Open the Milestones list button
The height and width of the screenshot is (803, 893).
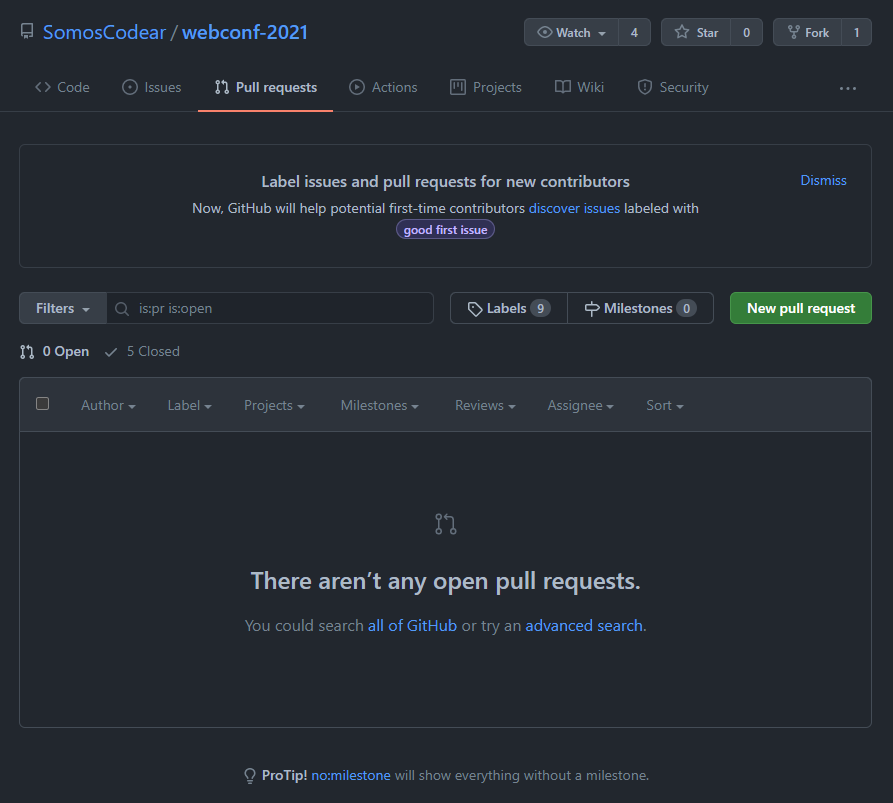click(640, 308)
